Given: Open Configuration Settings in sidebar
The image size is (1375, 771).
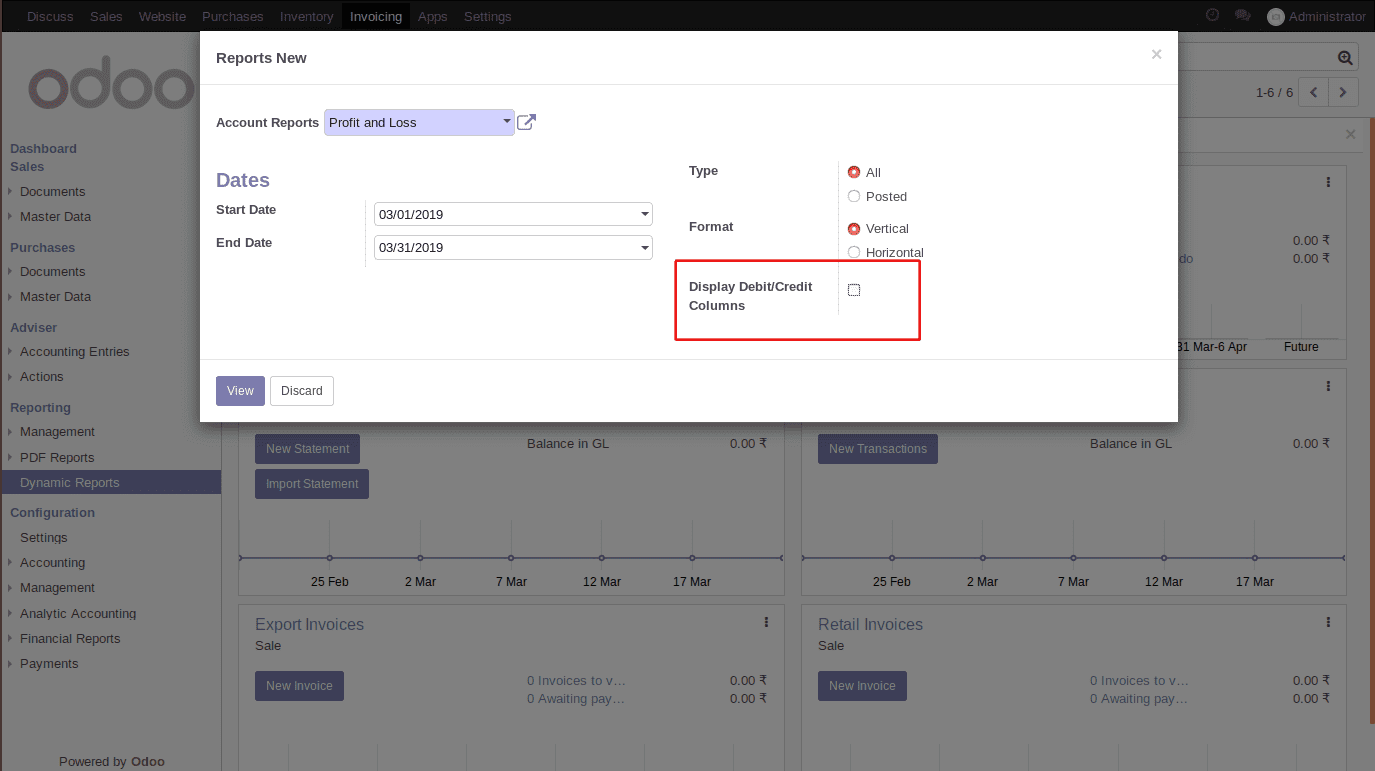Looking at the screenshot, I should [44, 537].
